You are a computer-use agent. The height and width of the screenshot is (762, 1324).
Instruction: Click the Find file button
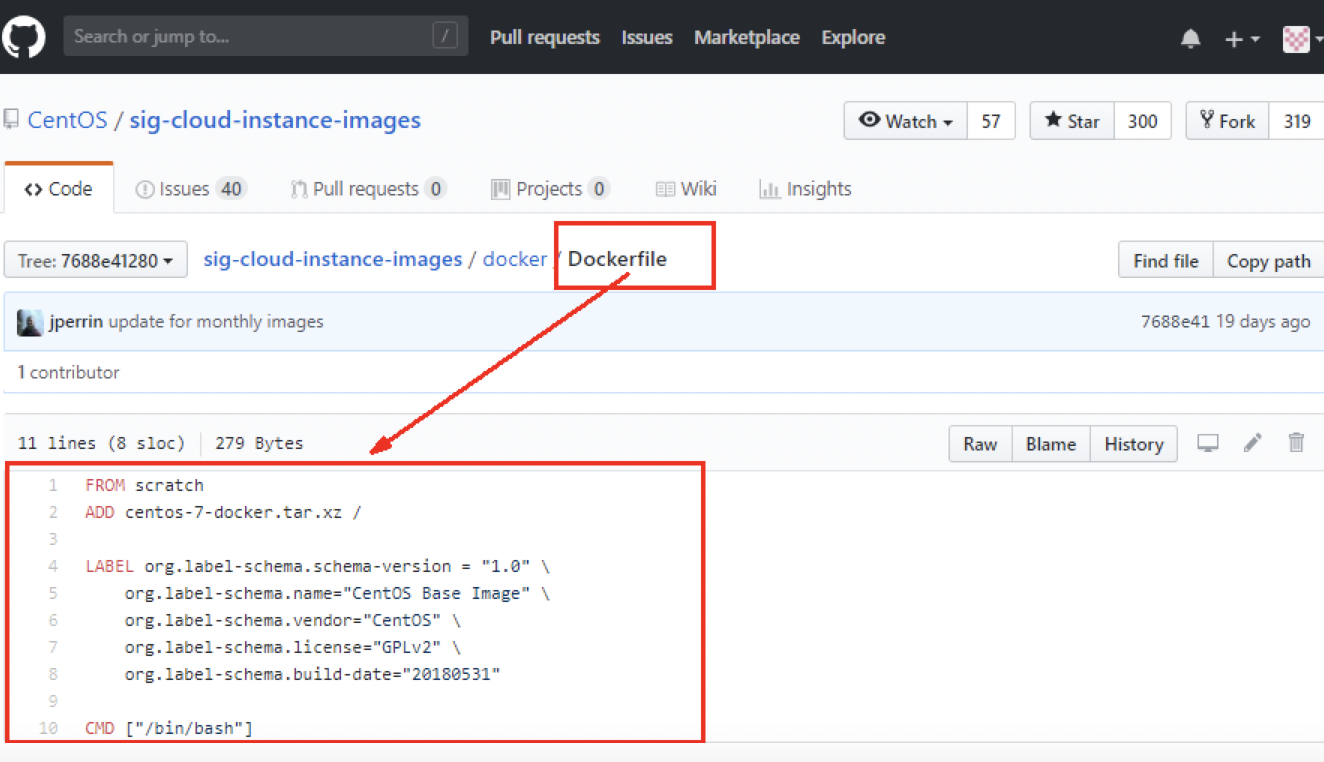[1165, 261]
